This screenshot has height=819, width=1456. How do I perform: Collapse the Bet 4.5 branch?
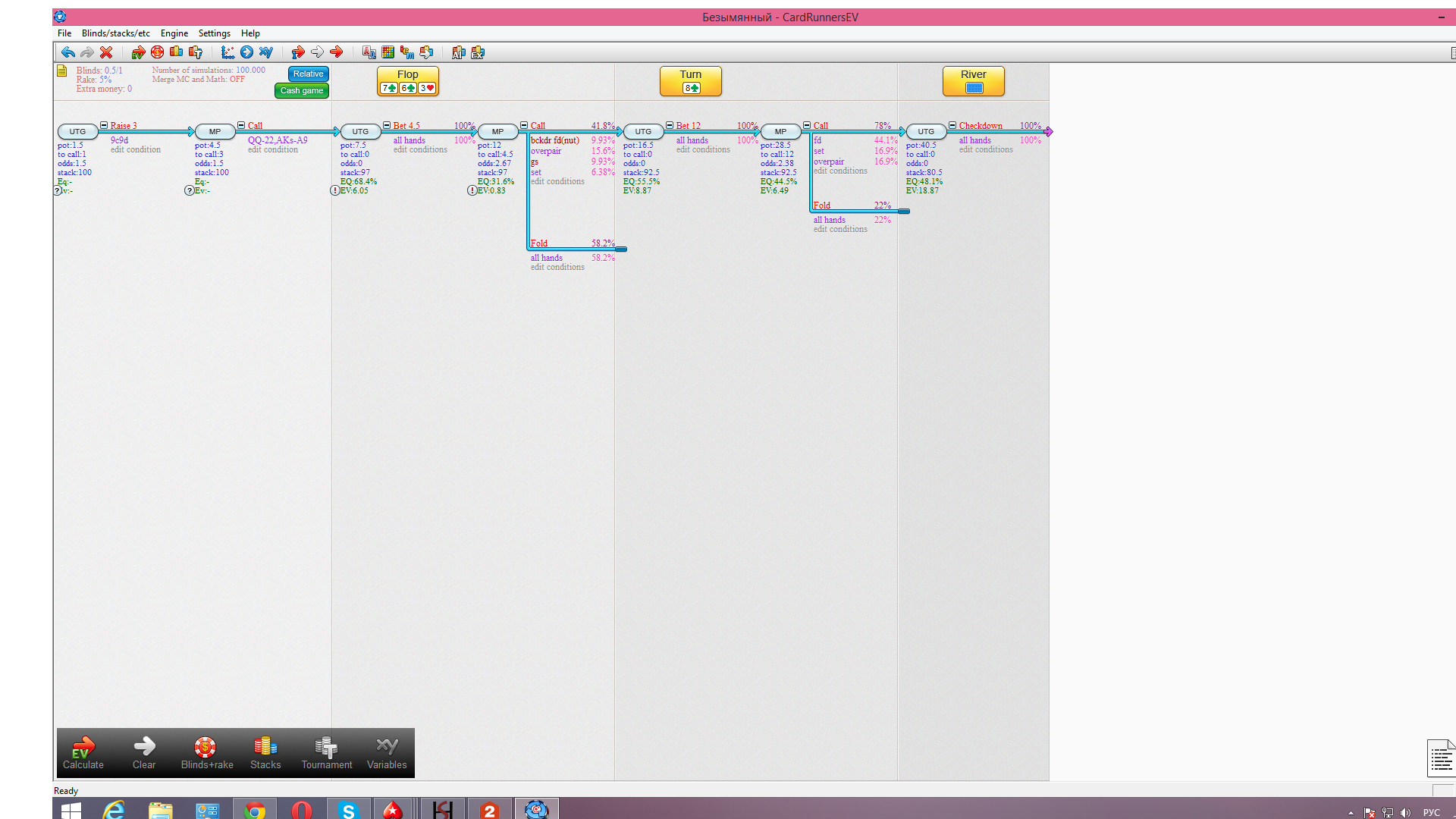pyautogui.click(x=387, y=125)
